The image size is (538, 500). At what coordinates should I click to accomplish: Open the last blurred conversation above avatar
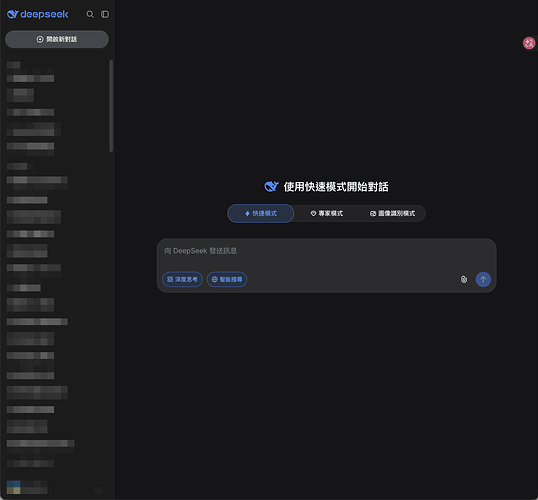click(x=30, y=464)
